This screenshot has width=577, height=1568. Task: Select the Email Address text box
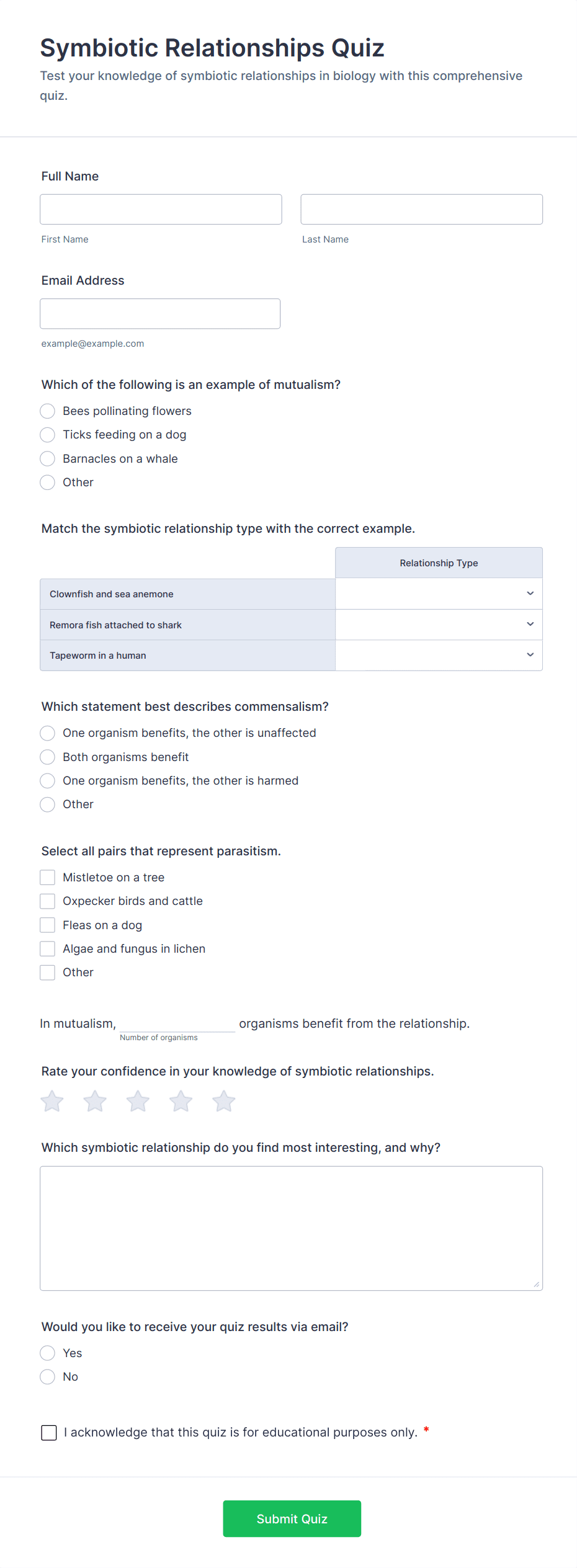160,313
